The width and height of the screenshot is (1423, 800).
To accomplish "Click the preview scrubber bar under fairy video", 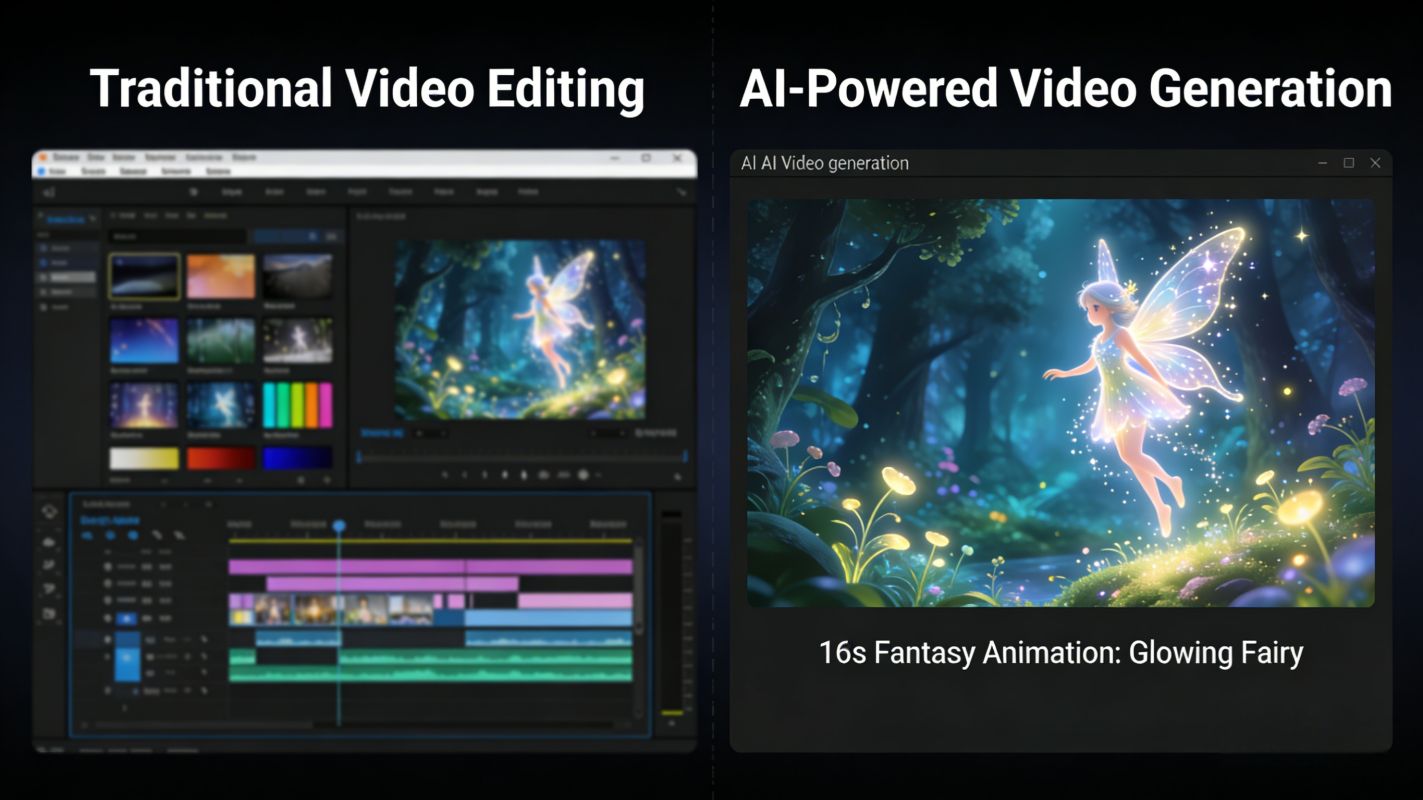I will (x=522, y=456).
